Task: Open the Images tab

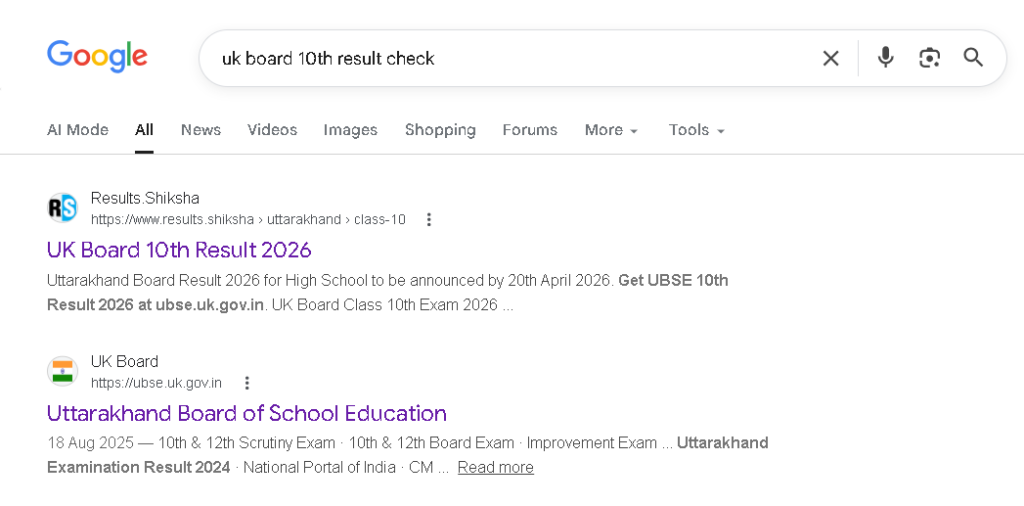Action: tap(350, 130)
